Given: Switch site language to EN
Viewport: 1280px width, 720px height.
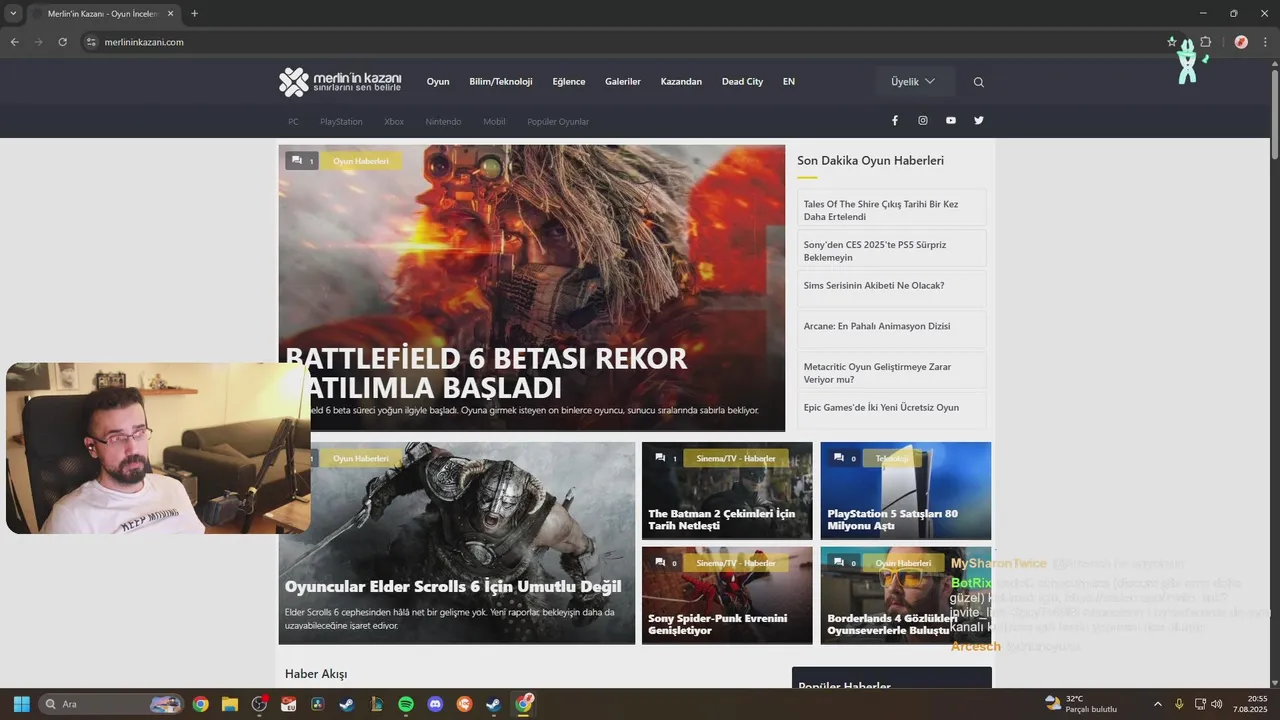Looking at the screenshot, I should click(x=789, y=82).
